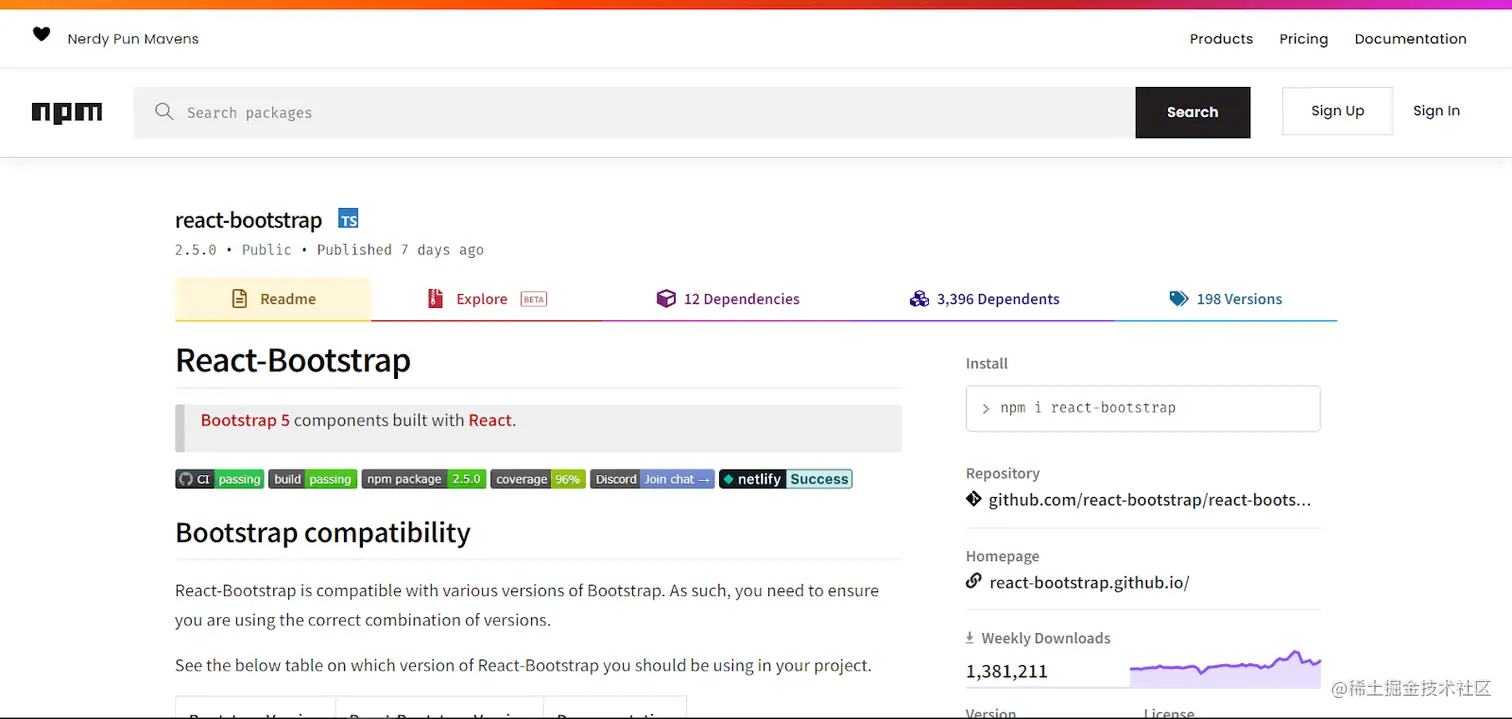Focus the Search packages input field

pyautogui.click(x=634, y=112)
